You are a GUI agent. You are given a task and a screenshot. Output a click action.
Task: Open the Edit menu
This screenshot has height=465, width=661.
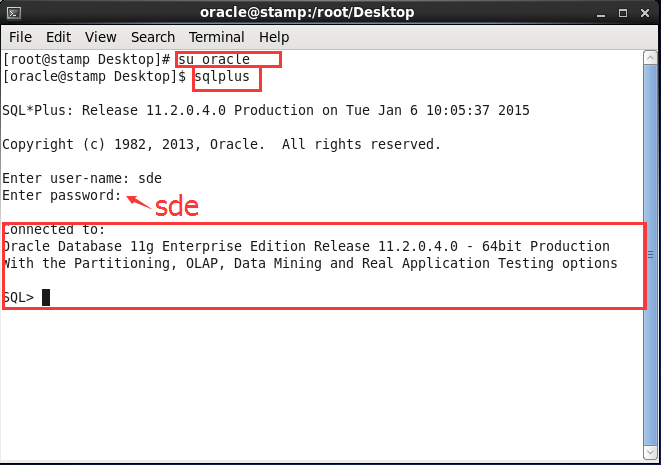point(59,37)
